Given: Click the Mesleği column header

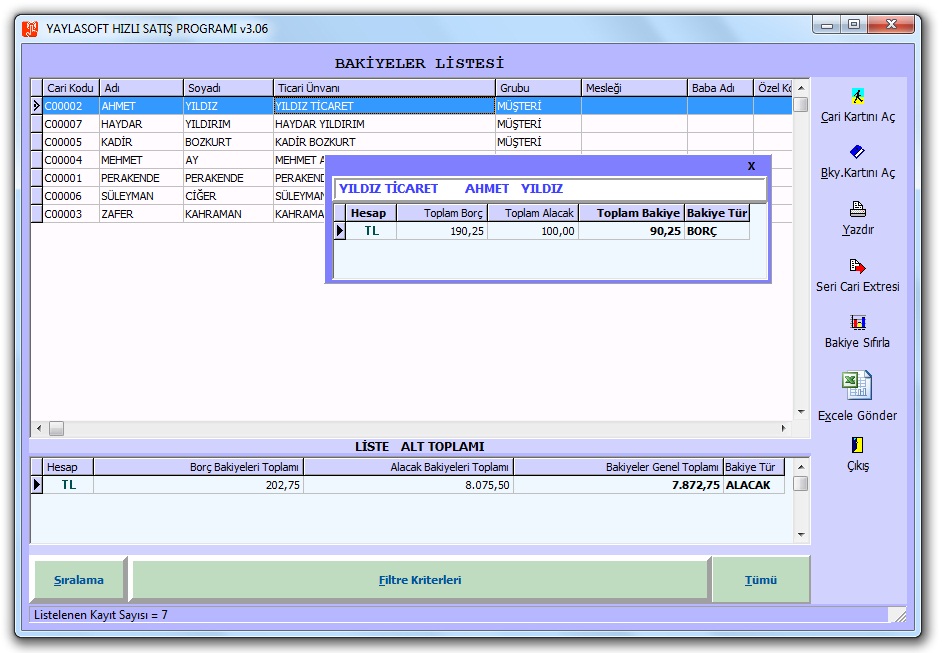Looking at the screenshot, I should [x=634, y=88].
